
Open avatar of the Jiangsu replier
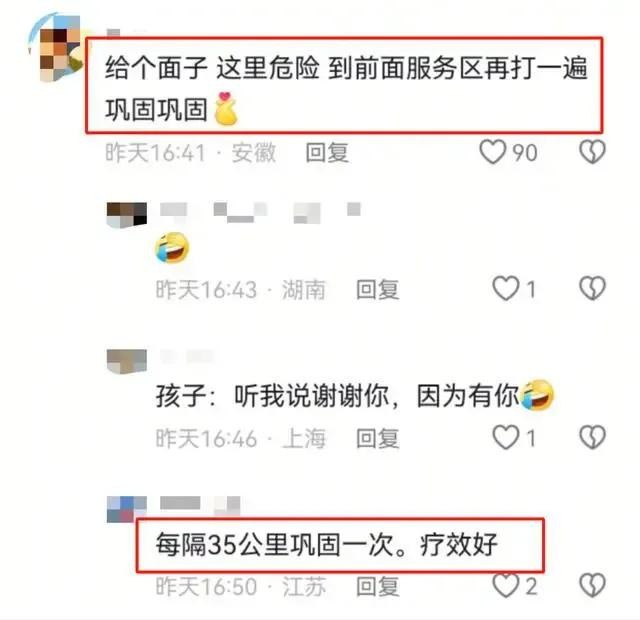click(x=127, y=509)
